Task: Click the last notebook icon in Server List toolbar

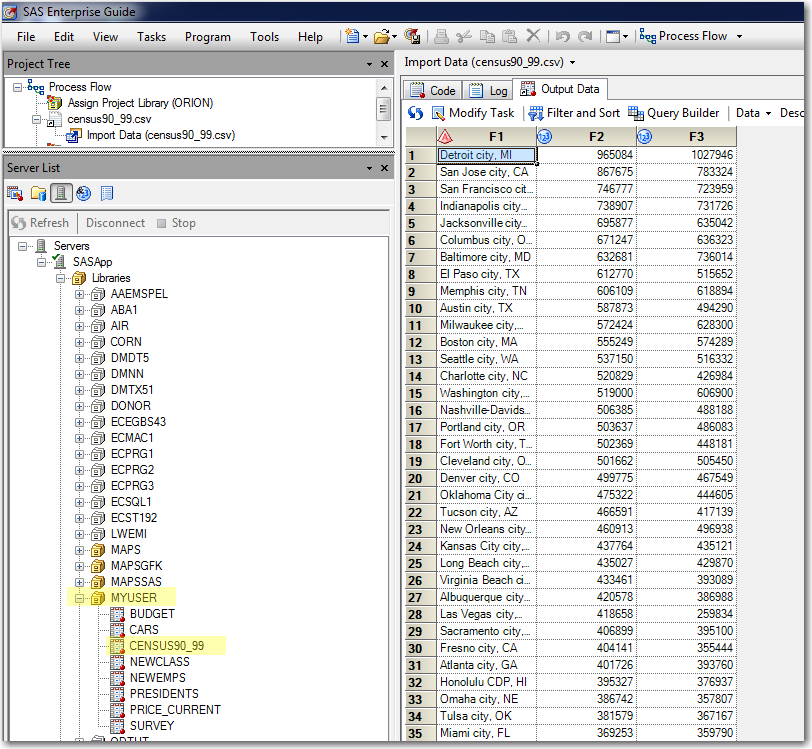Action: pos(107,193)
